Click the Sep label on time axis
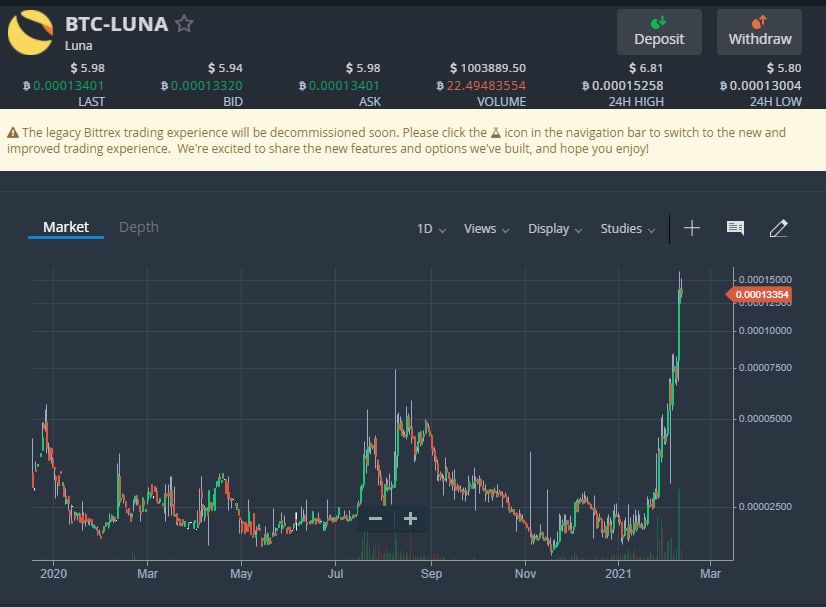The height and width of the screenshot is (607, 826). [431, 573]
